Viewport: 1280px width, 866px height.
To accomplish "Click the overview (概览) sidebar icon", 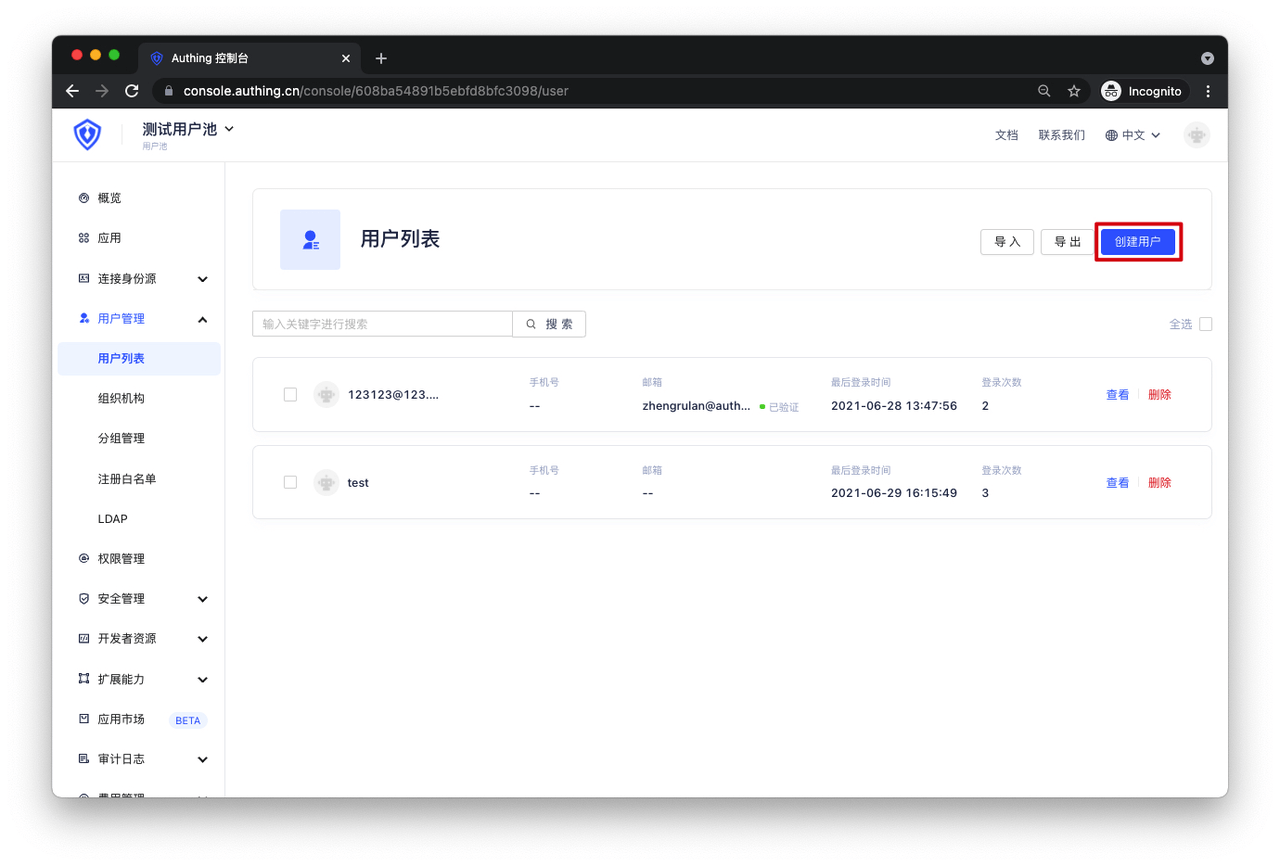I will (x=84, y=198).
